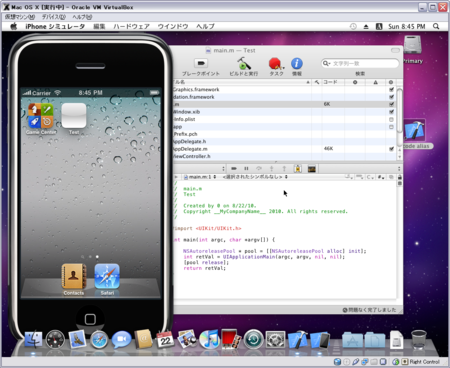Open iPhoto from the Dock
The image size is (450, 368).
pyautogui.click(x=187, y=340)
